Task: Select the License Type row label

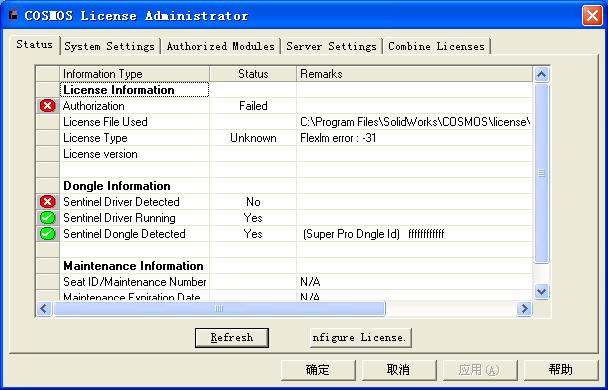Action: tap(135, 138)
